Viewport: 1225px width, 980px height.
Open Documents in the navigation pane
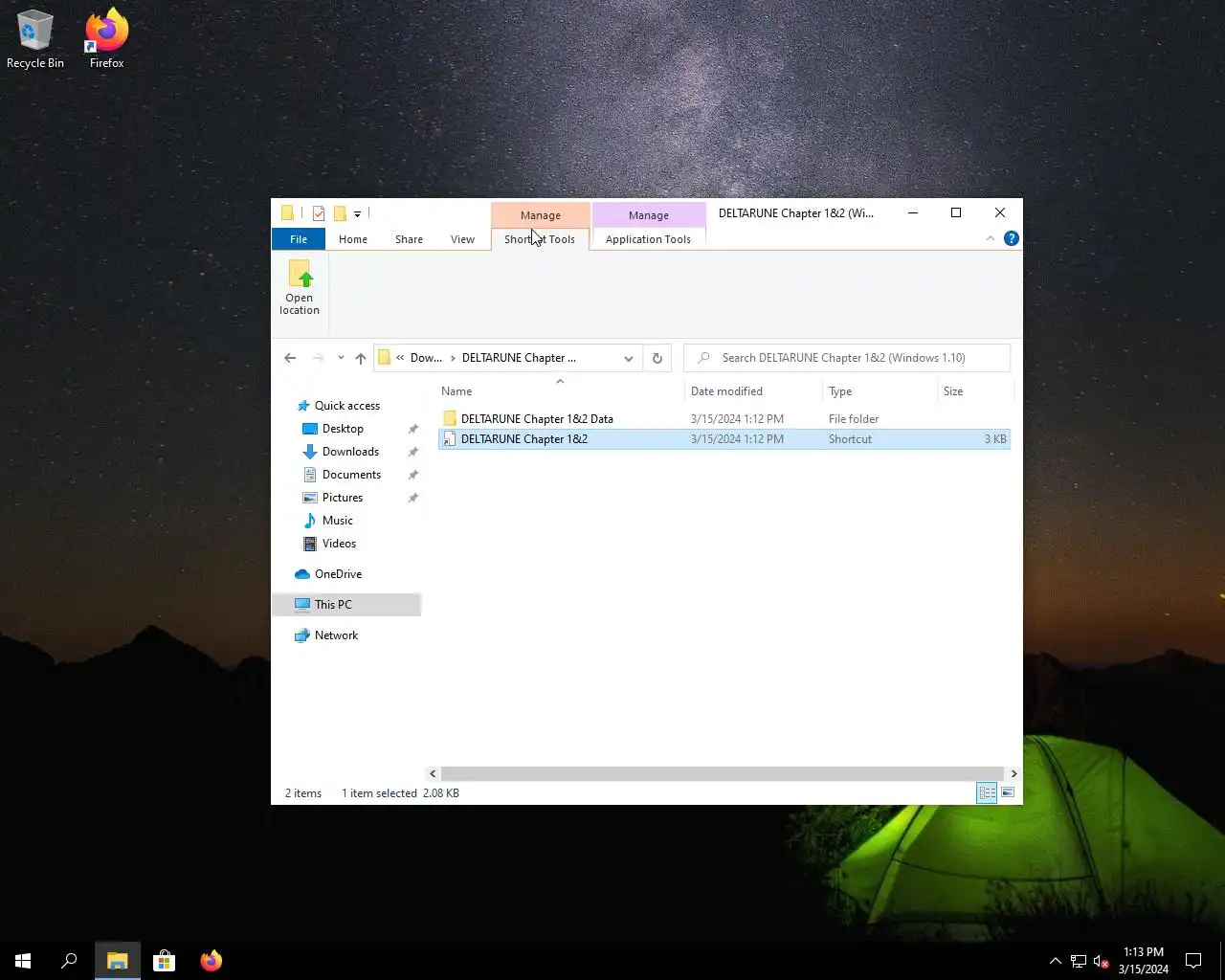351,475
